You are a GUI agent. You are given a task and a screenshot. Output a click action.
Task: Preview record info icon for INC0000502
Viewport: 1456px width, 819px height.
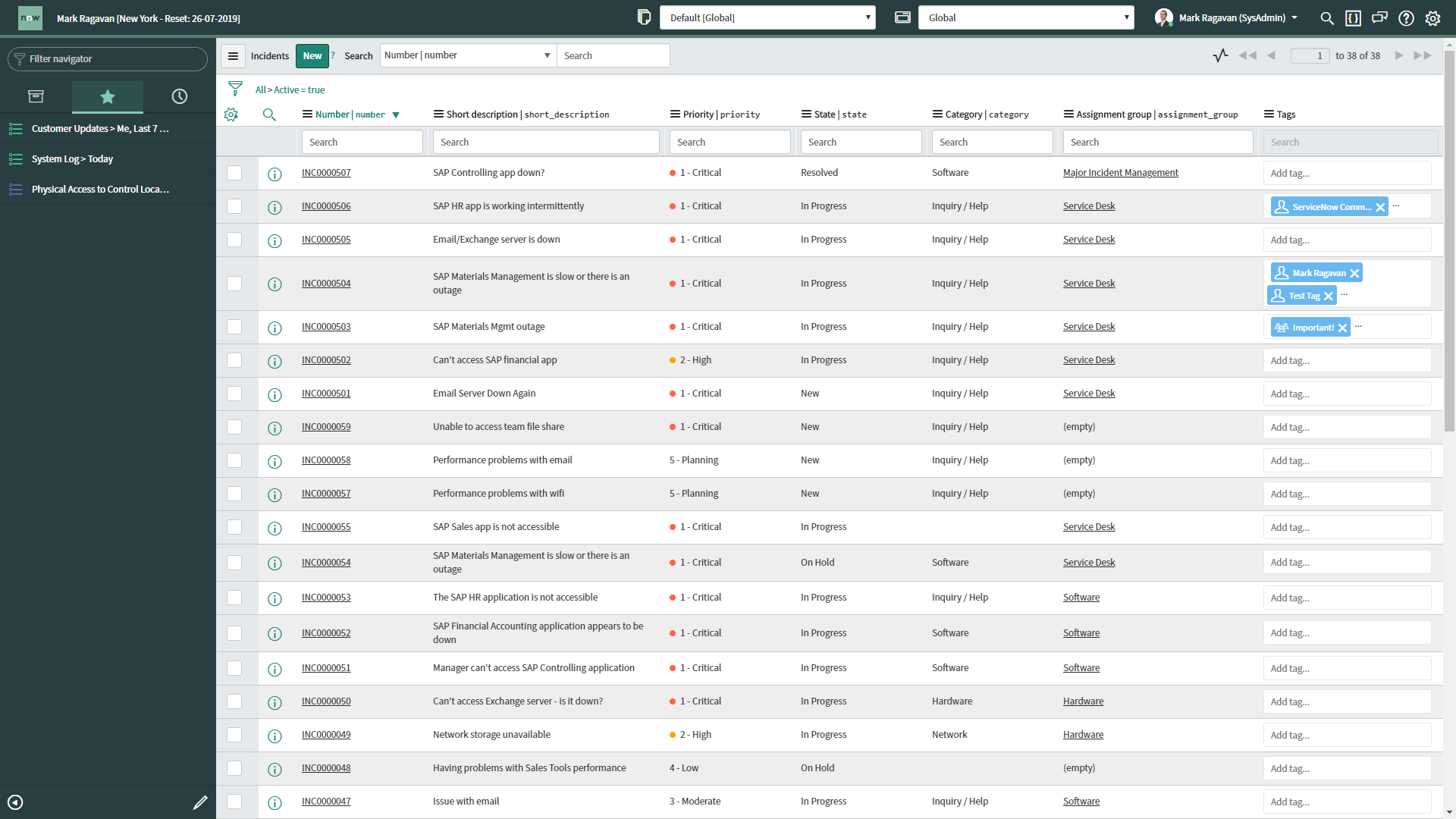275,361
